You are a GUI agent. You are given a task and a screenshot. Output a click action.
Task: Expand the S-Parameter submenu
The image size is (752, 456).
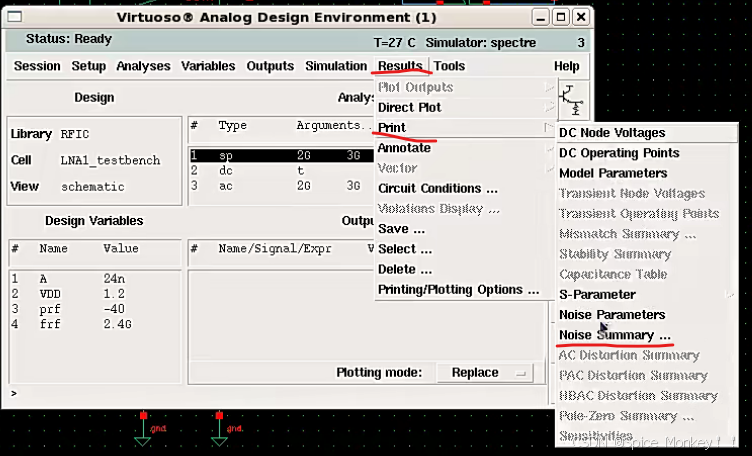[x=646, y=294]
